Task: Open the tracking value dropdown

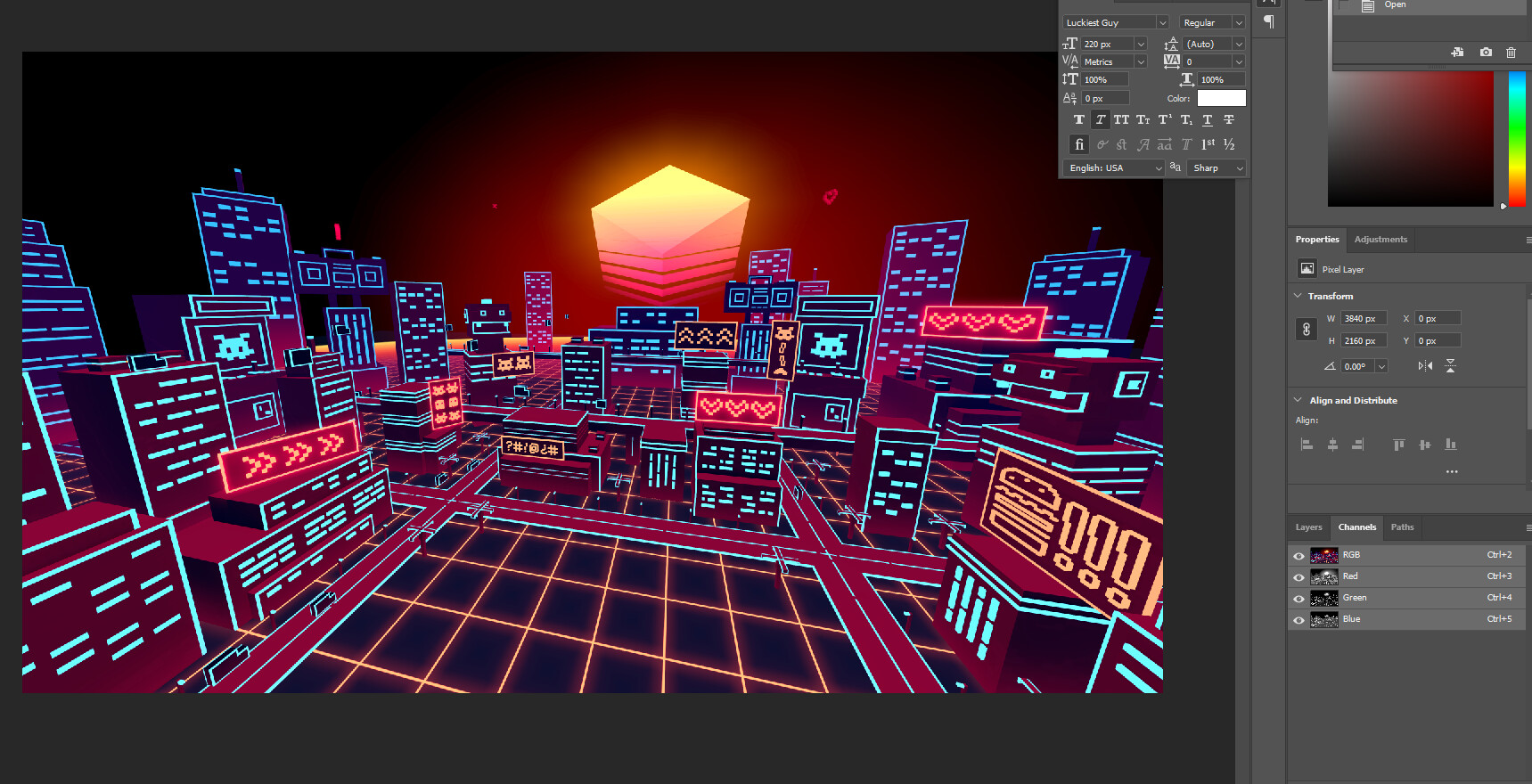Action: pyautogui.click(x=1239, y=61)
